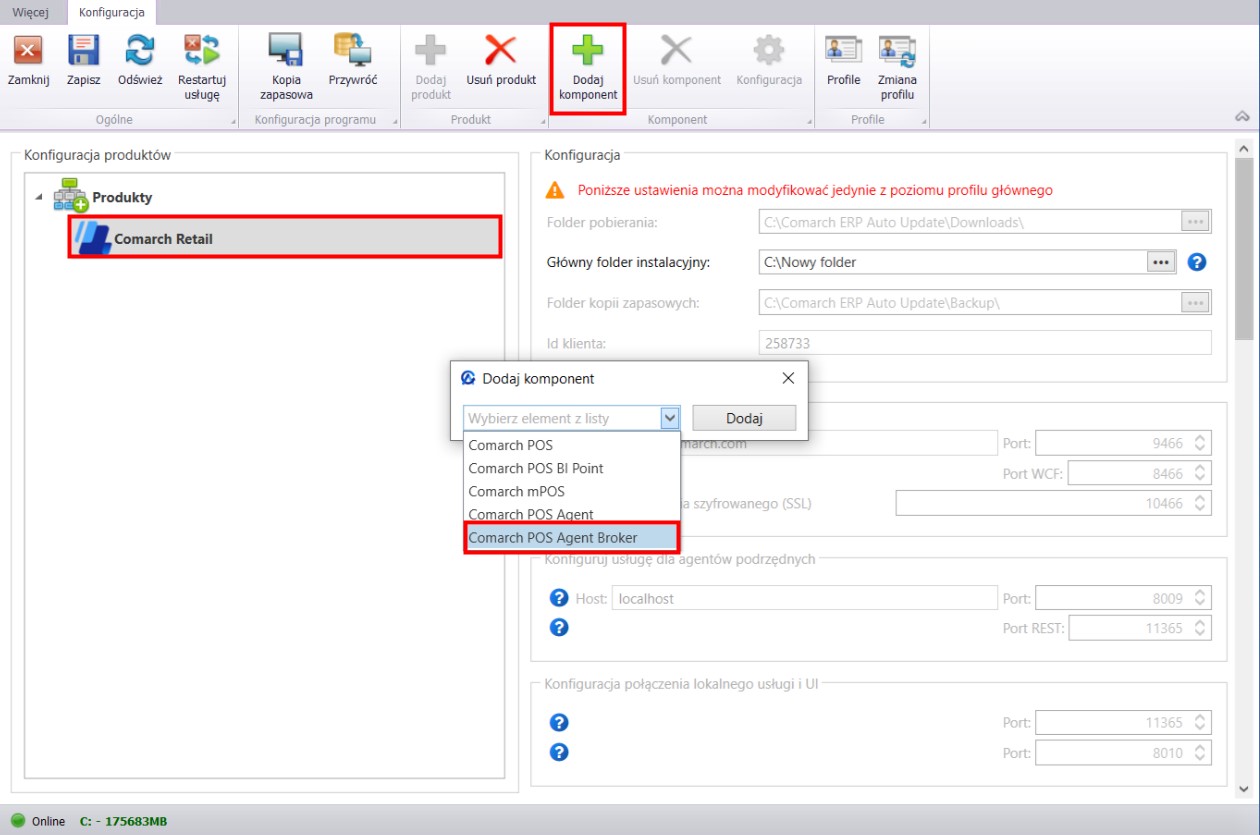Click the help icon beside Główny folder instalacyjny

1197,262
